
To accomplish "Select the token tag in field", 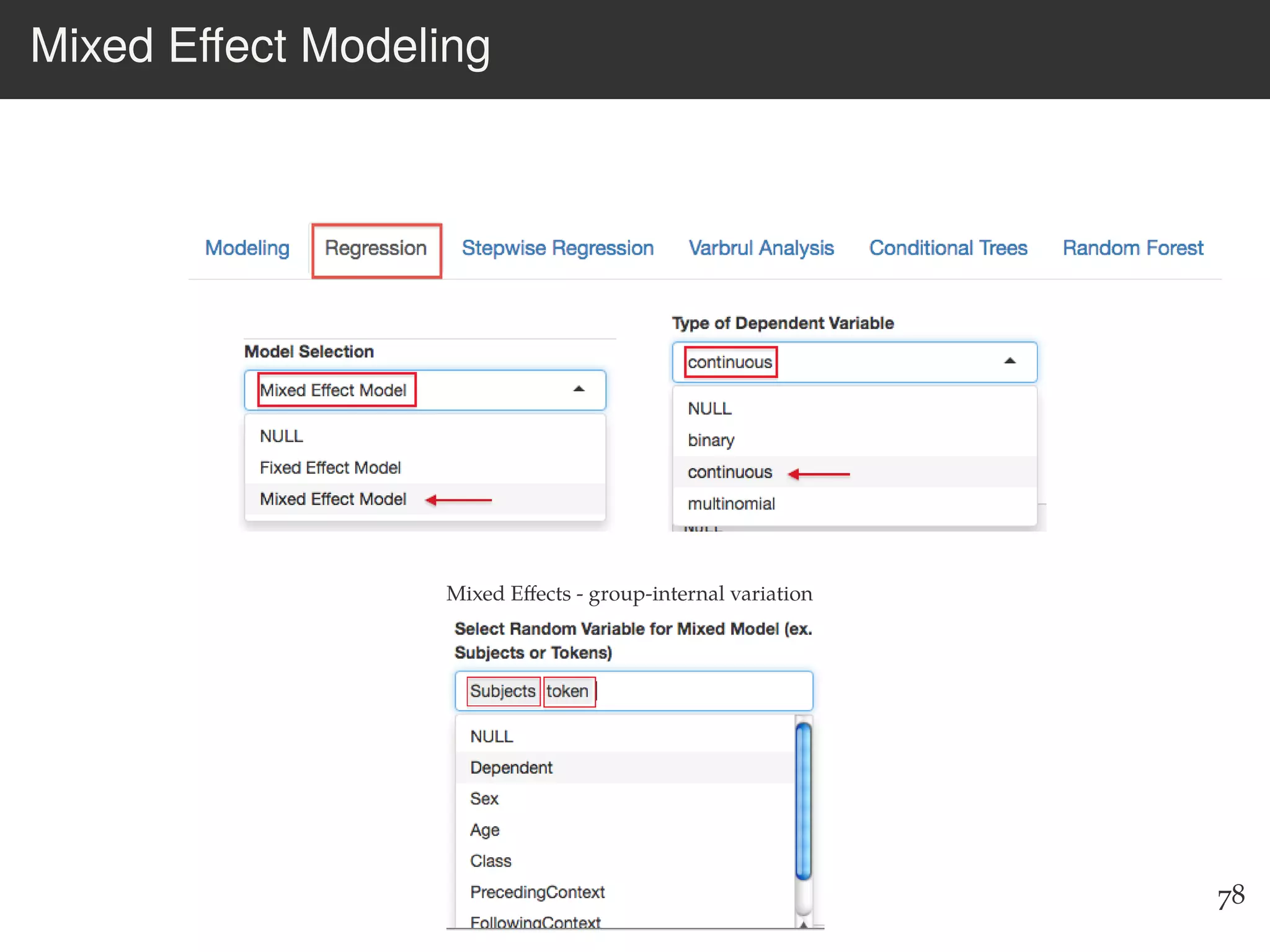I will [567, 691].
